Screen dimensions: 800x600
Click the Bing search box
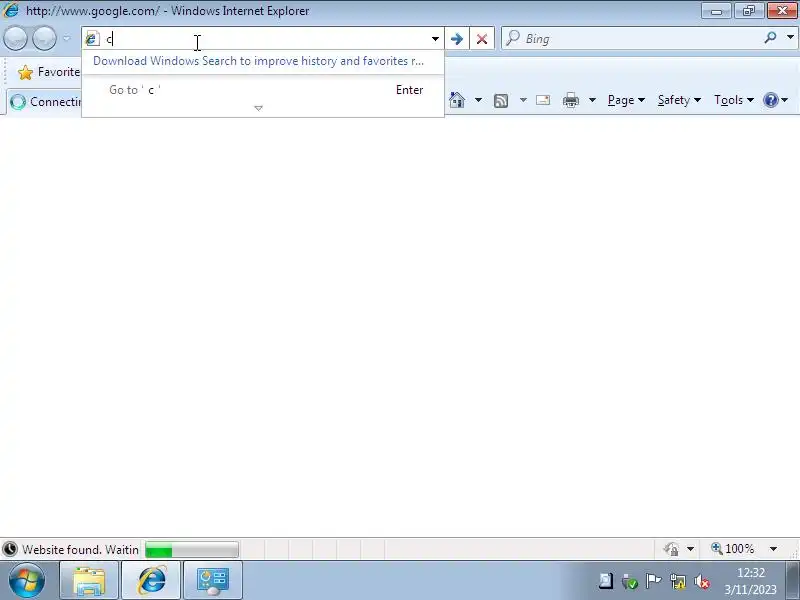633,39
